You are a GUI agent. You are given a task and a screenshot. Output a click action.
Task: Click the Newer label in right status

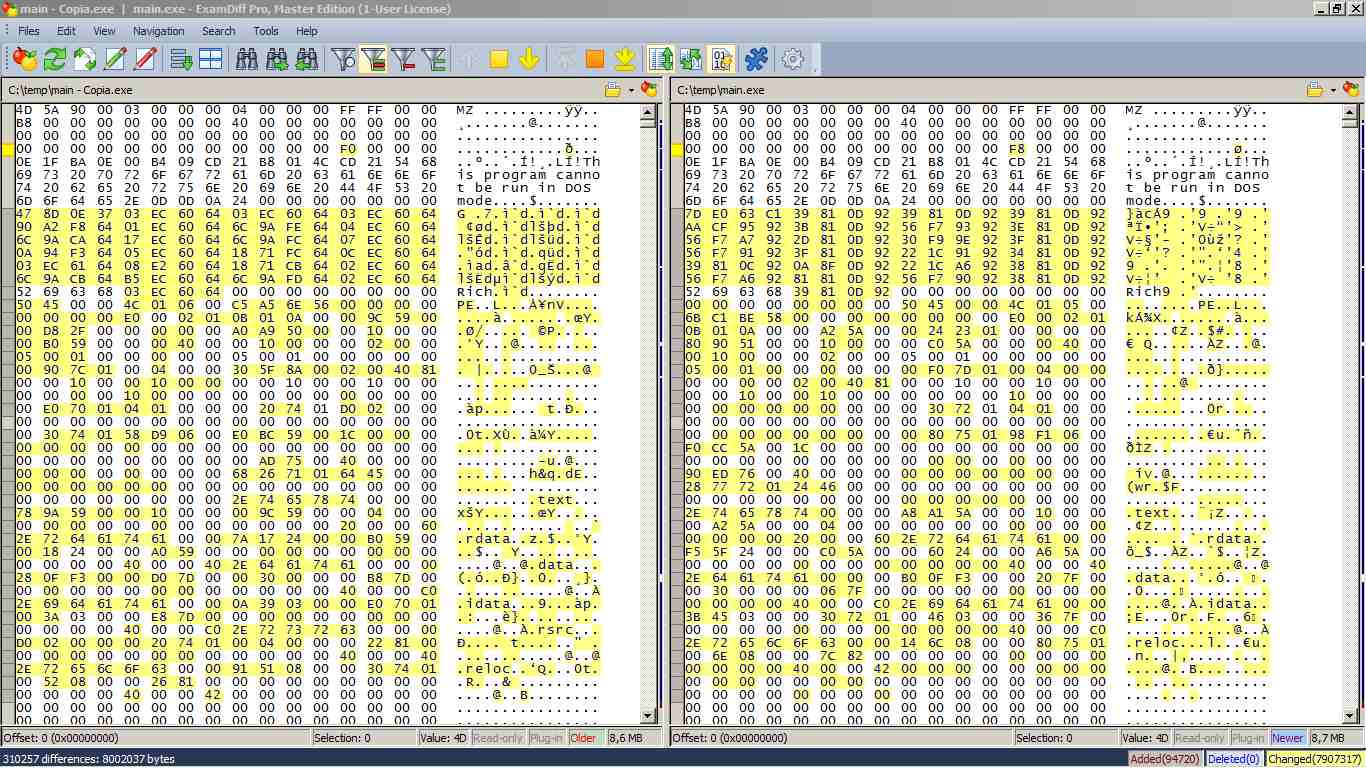coord(1288,738)
